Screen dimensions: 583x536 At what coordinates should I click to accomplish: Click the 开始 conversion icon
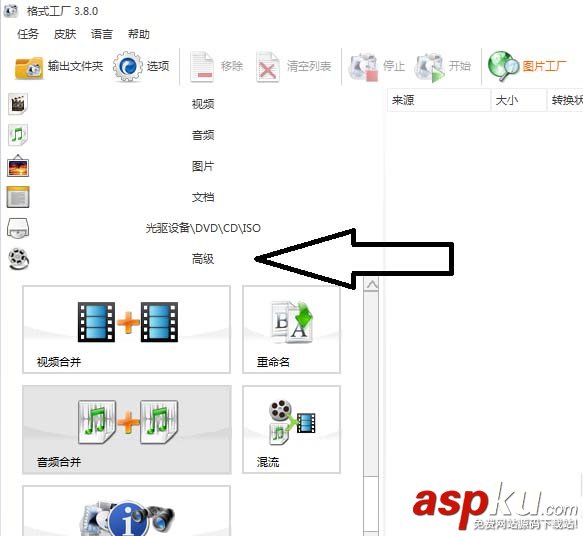tap(429, 67)
